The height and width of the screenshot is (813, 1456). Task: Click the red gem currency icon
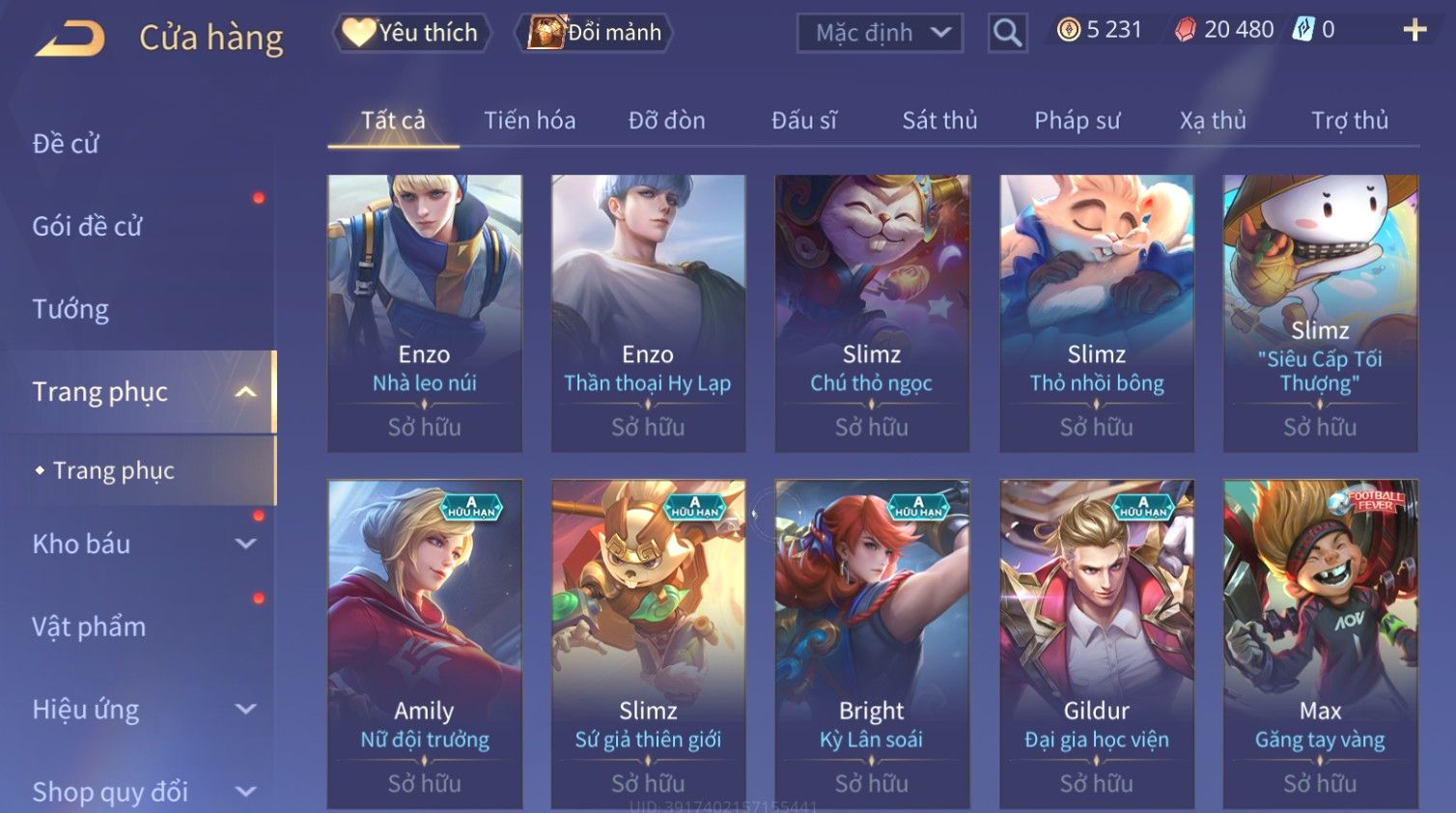(1185, 30)
